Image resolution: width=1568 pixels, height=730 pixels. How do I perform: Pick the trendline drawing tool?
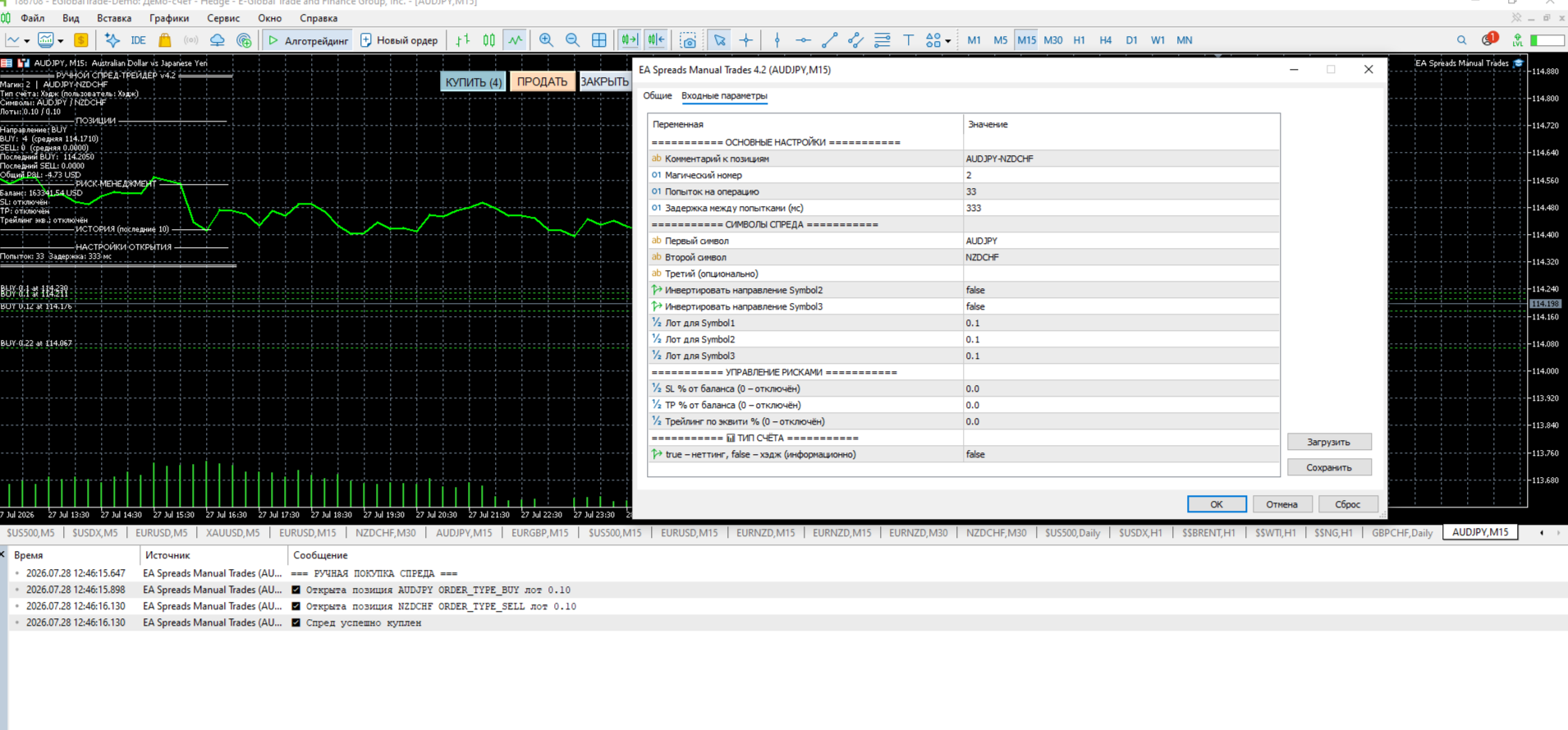830,40
